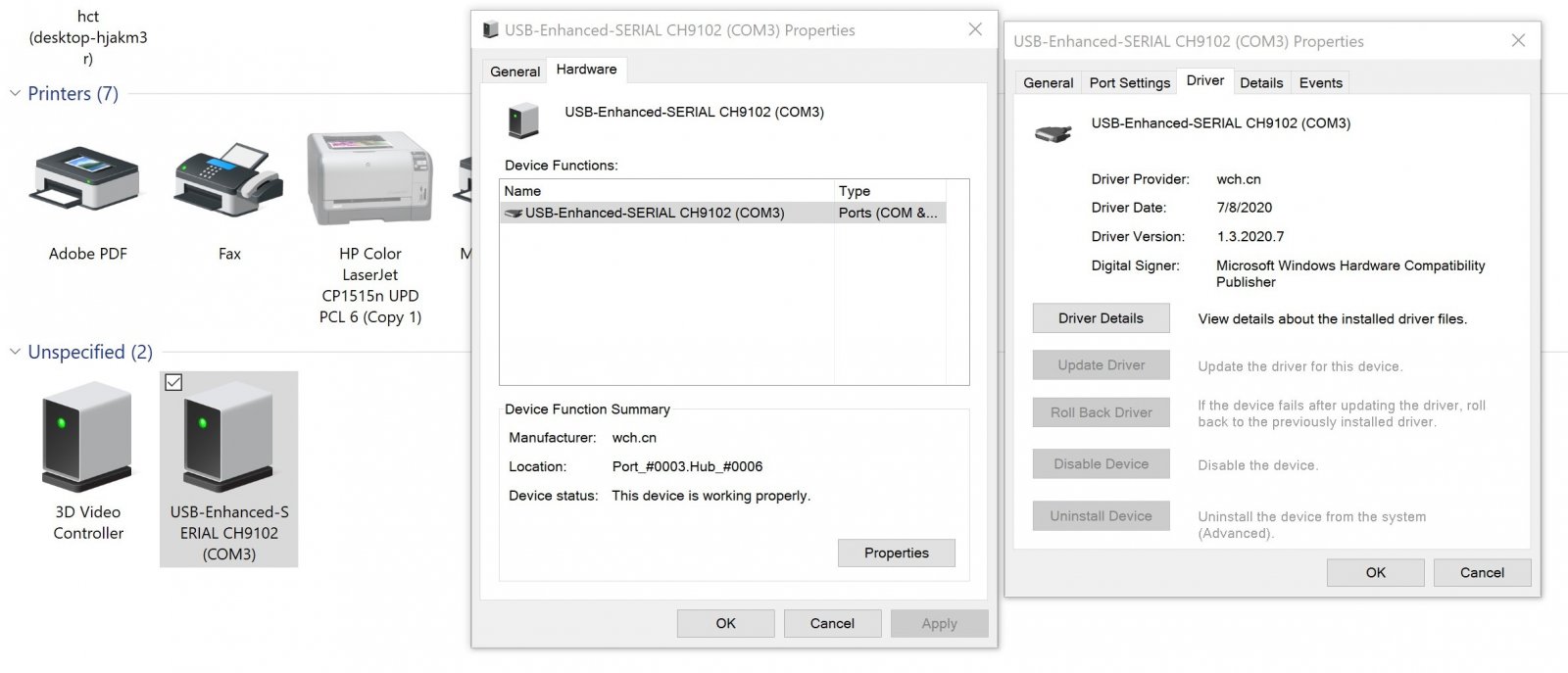Click the Driver Provider value 'wch.cn'
This screenshot has height=673, width=1568.
point(1239,179)
